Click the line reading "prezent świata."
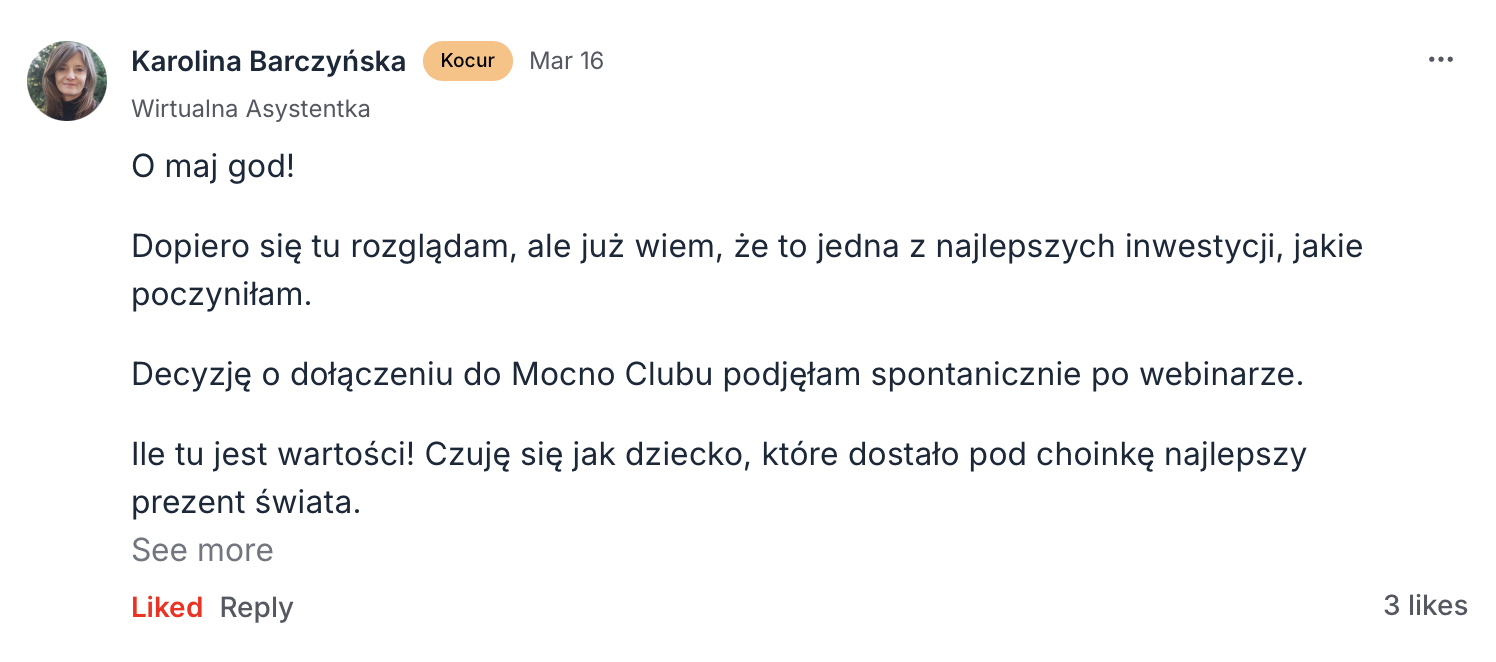The height and width of the screenshot is (662, 1496). pyautogui.click(x=245, y=503)
